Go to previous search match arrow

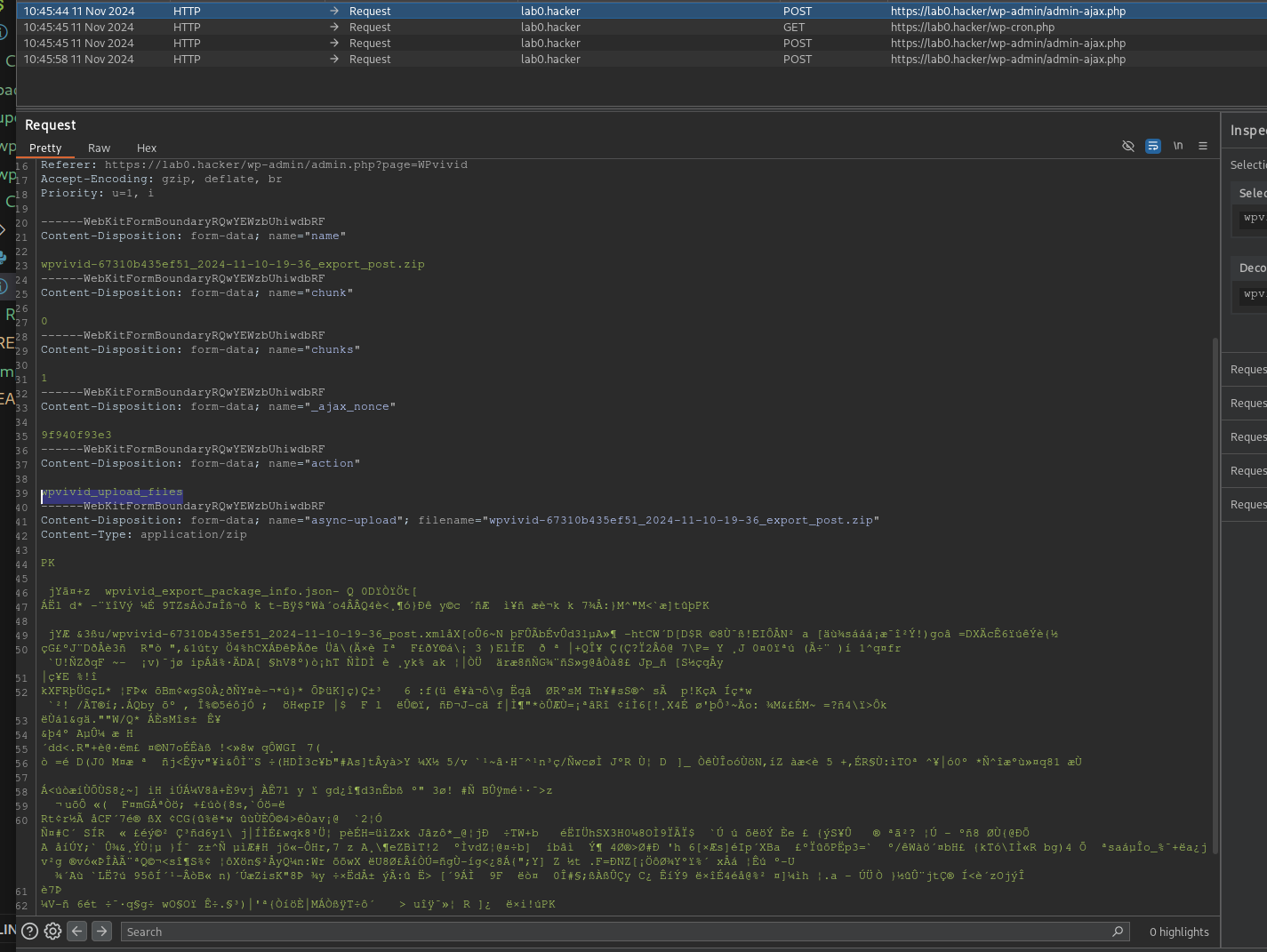tap(77, 931)
